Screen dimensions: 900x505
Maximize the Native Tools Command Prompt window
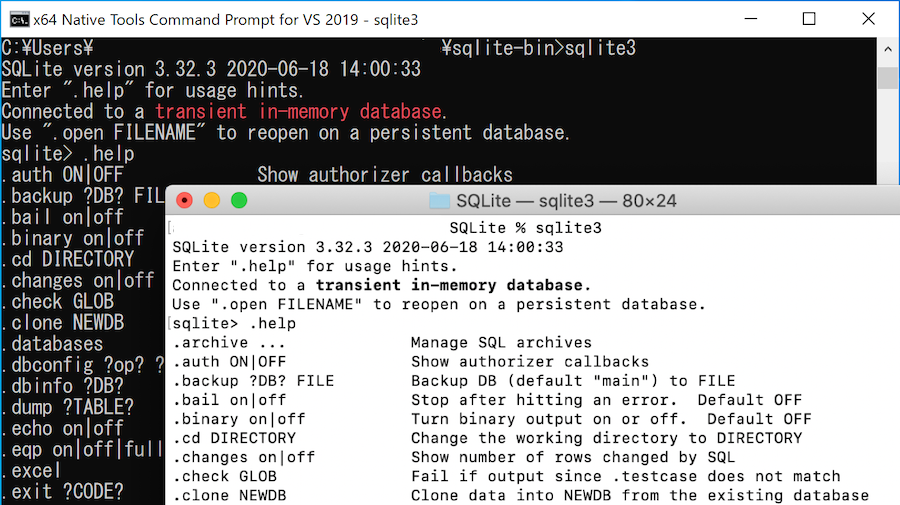pyautogui.click(x=809, y=18)
